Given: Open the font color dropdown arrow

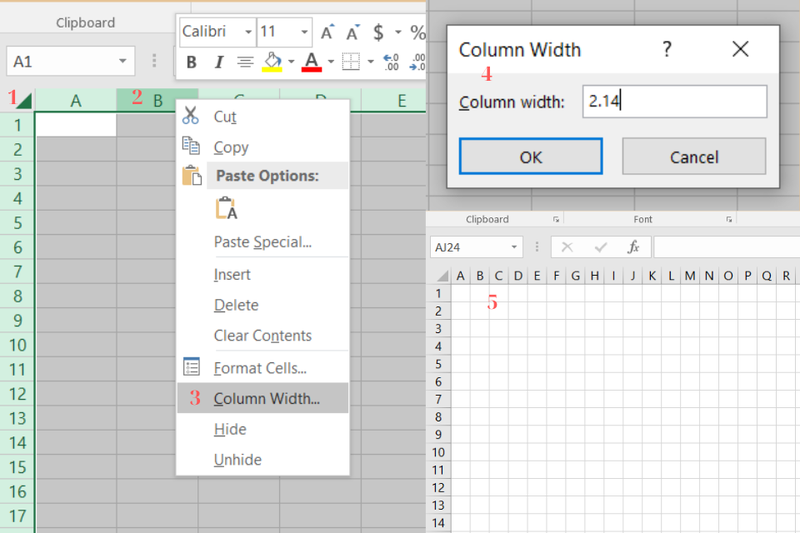Looking at the screenshot, I should 331,62.
